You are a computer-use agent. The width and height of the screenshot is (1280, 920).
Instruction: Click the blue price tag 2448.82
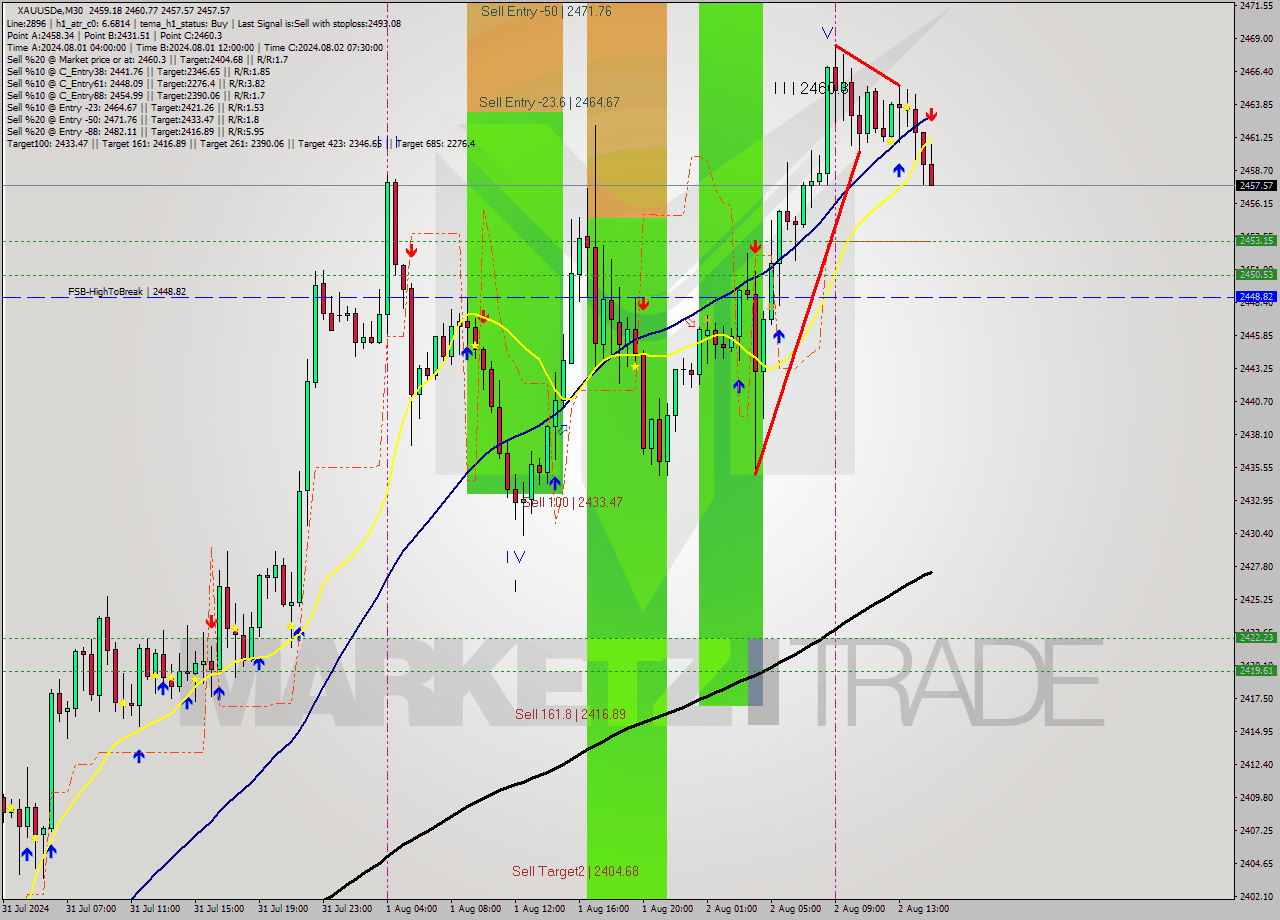click(x=1256, y=296)
